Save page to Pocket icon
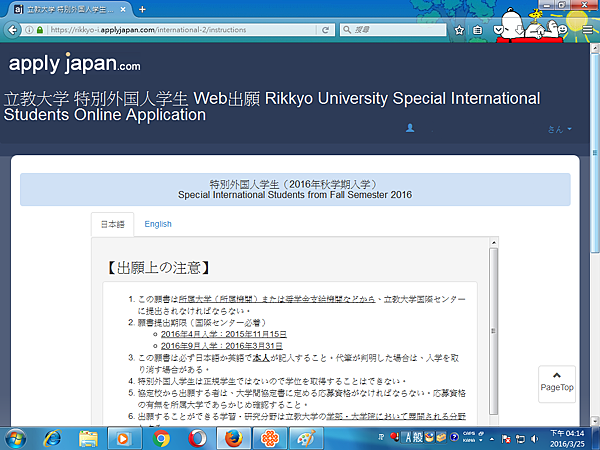The height and width of the screenshot is (450, 600). [498, 30]
